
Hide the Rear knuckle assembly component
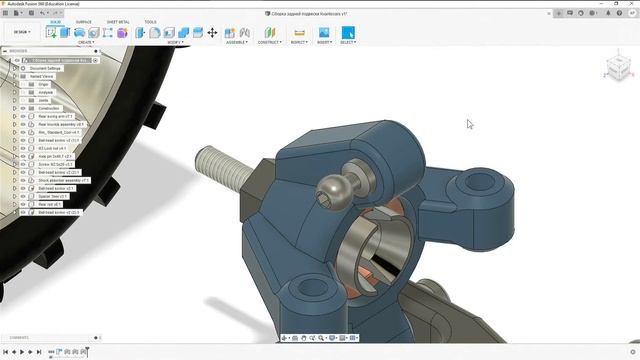pyautogui.click(x=23, y=124)
